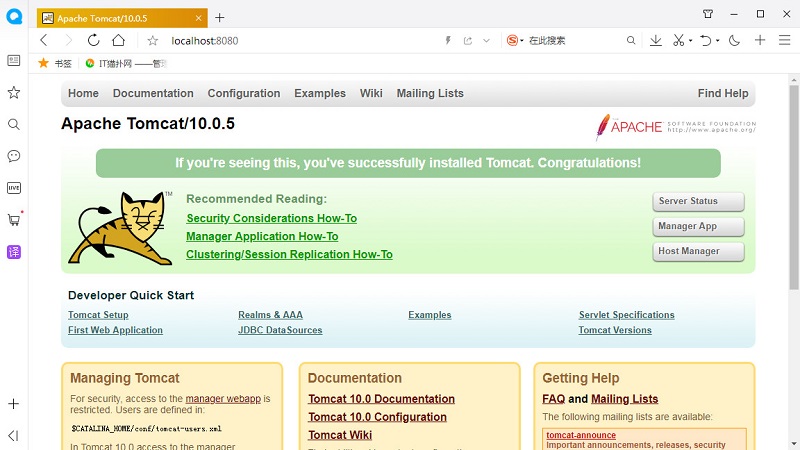Open the shopping cart icon in sidebar
This screenshot has height=450, width=800.
tap(14, 219)
